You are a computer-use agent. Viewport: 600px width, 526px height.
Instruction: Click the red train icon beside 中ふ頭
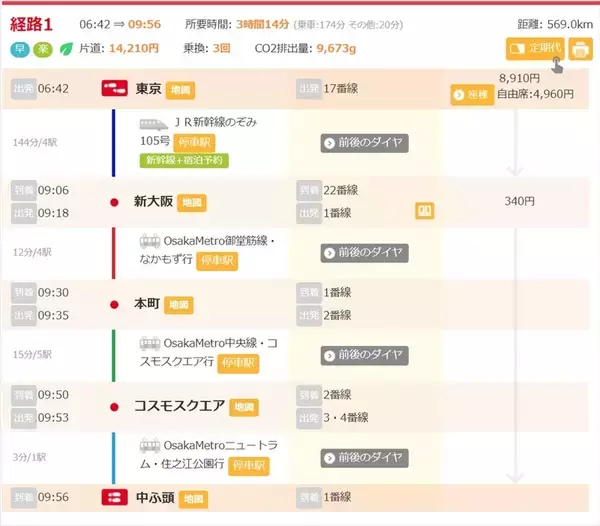tap(114, 497)
